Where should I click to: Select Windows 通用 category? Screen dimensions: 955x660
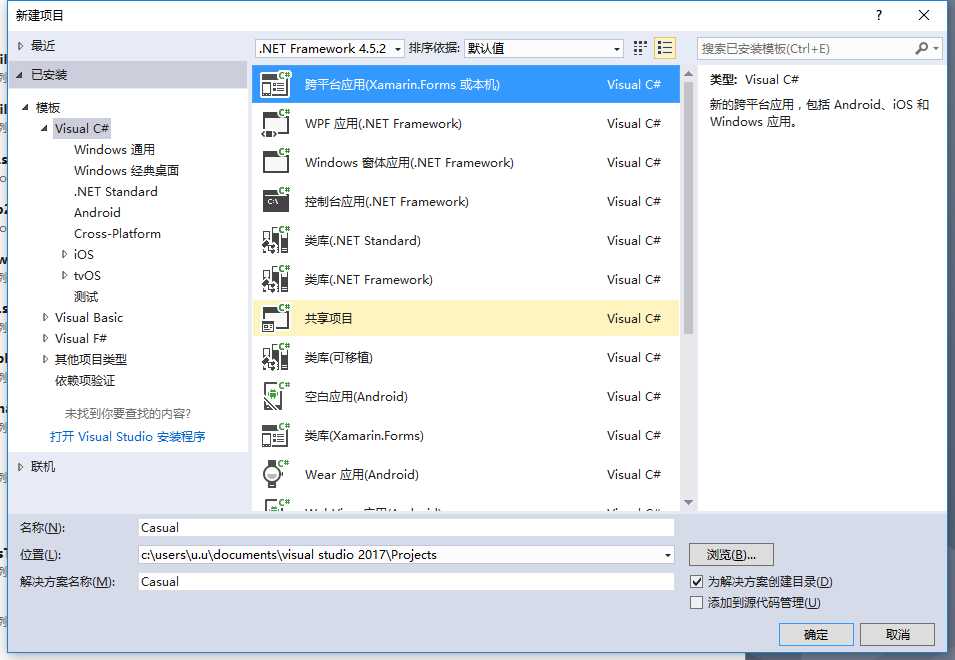(114, 150)
